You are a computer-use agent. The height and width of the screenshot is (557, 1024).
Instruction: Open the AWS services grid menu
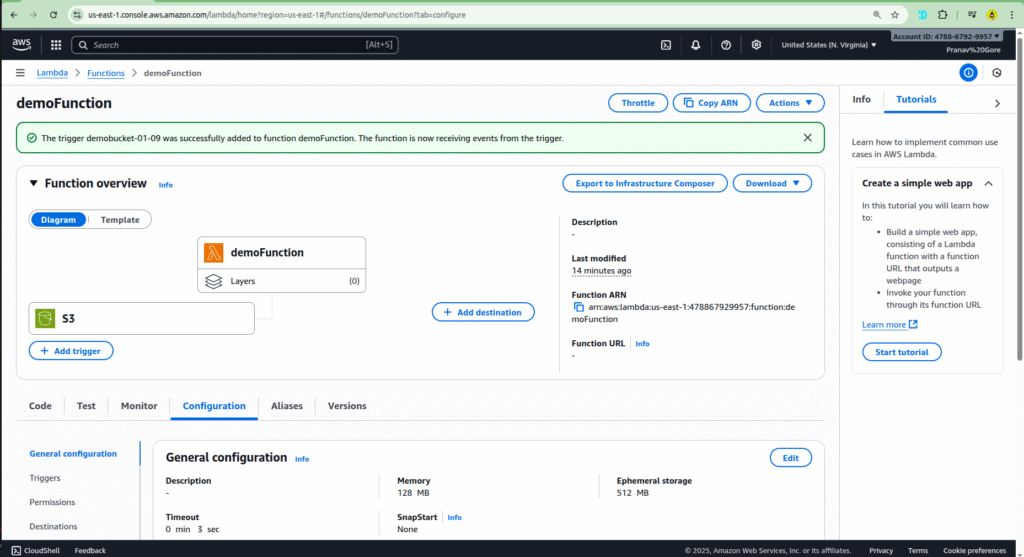(x=56, y=45)
